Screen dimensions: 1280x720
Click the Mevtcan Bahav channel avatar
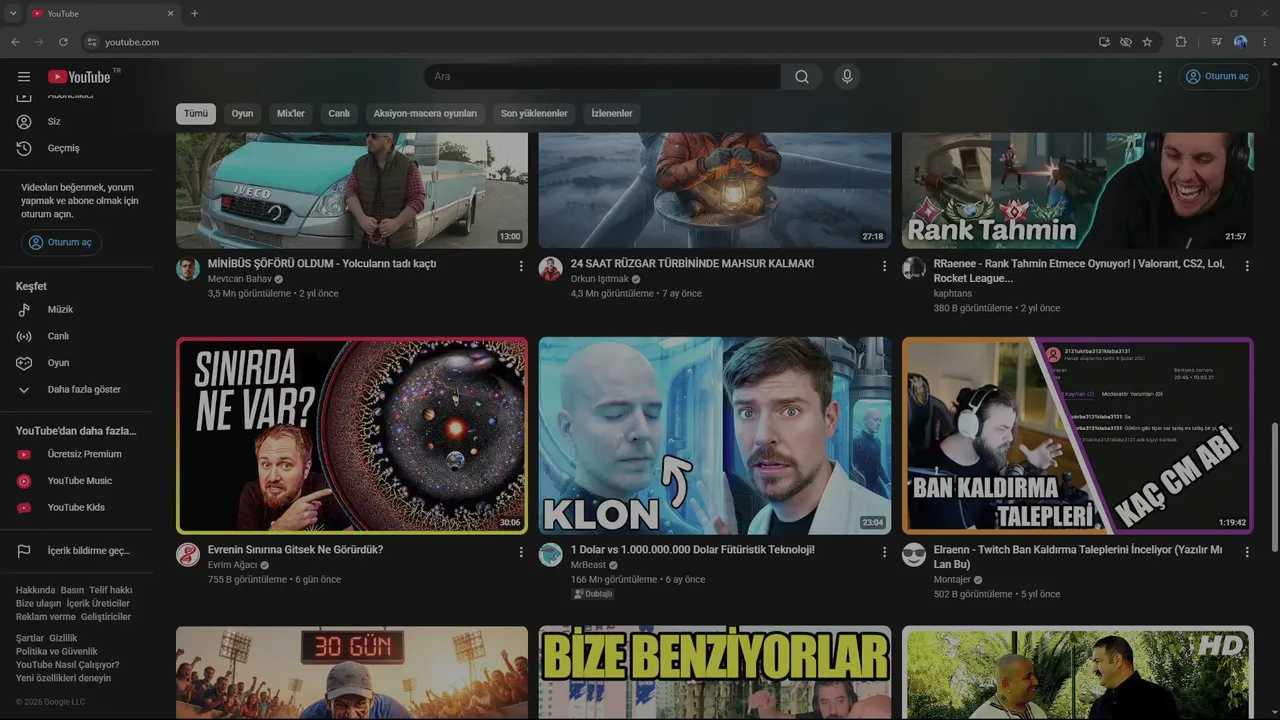click(188, 269)
